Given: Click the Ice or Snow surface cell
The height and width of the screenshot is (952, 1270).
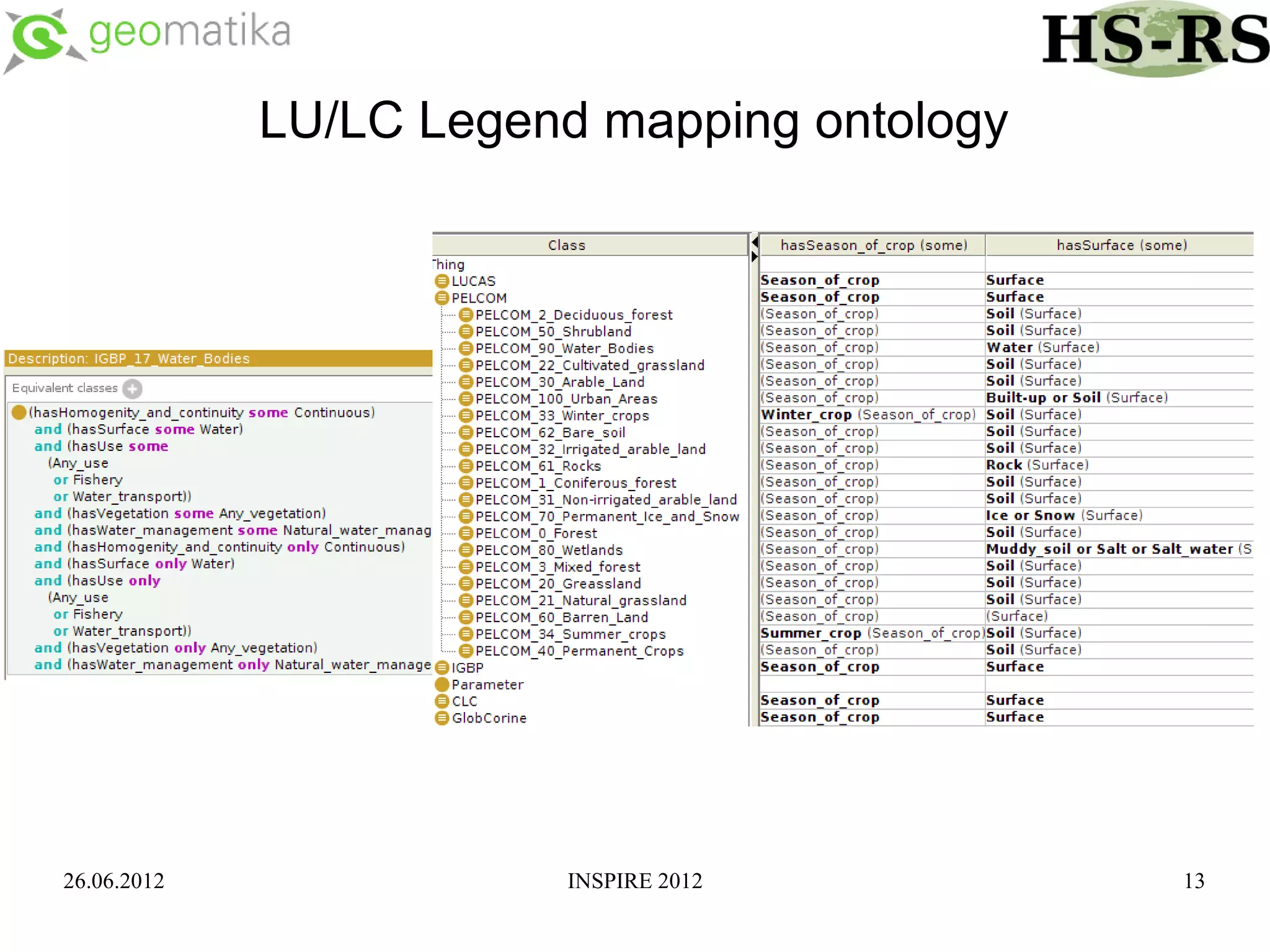Looking at the screenshot, I should (1120, 515).
